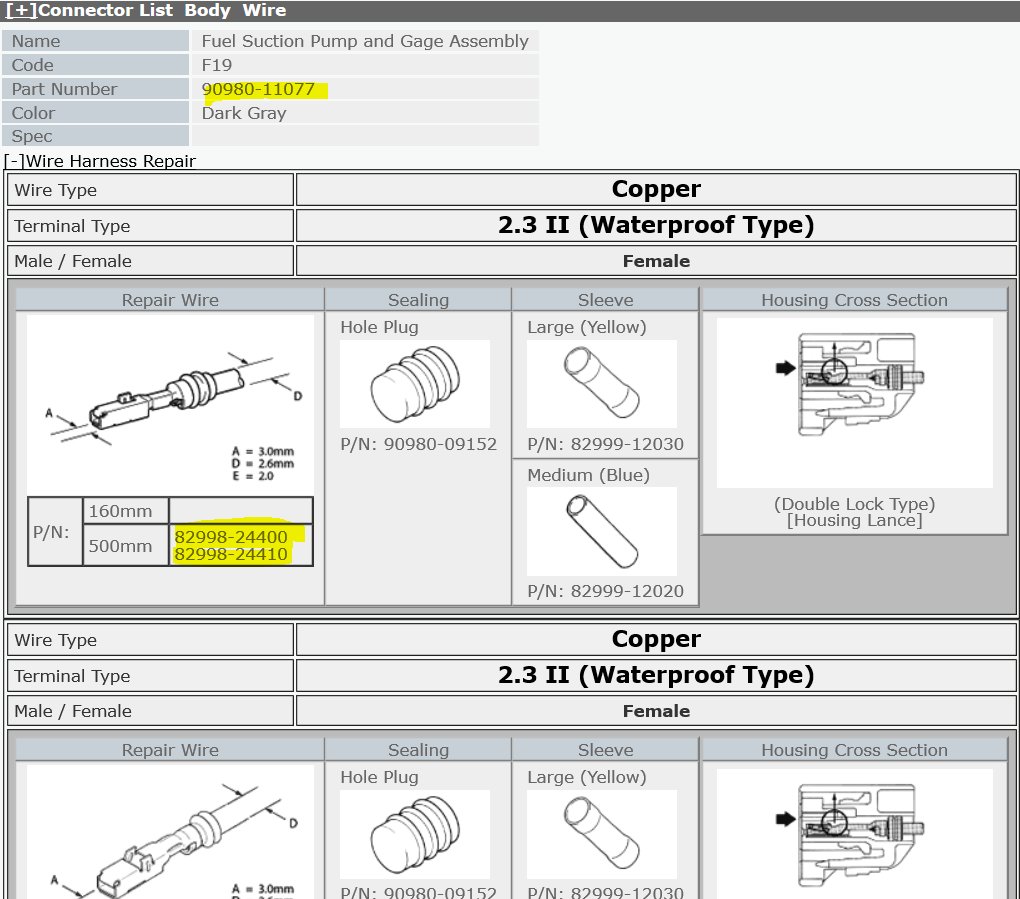Image resolution: width=1020 pixels, height=899 pixels.
Task: Expand the Connector List Body Wire header
Action: (21, 10)
